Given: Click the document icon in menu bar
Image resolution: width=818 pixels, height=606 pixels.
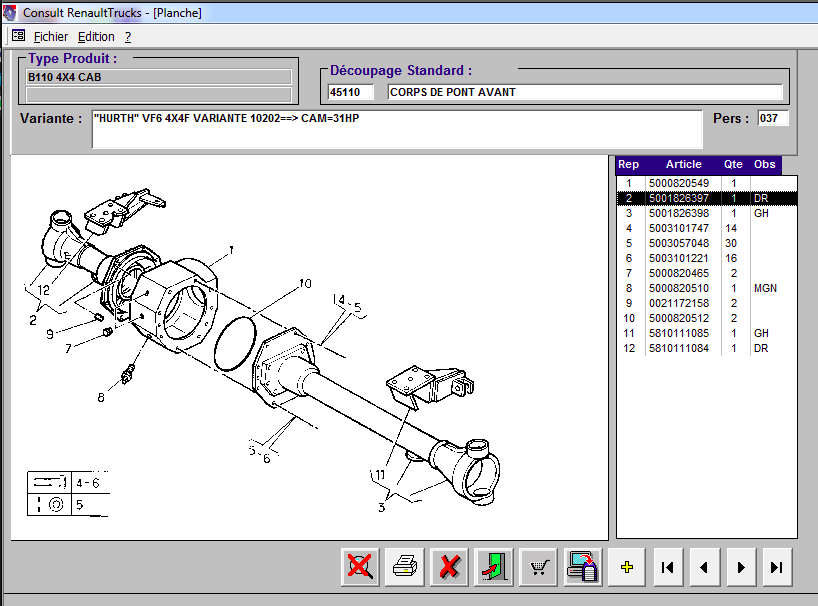Looking at the screenshot, I should point(18,36).
